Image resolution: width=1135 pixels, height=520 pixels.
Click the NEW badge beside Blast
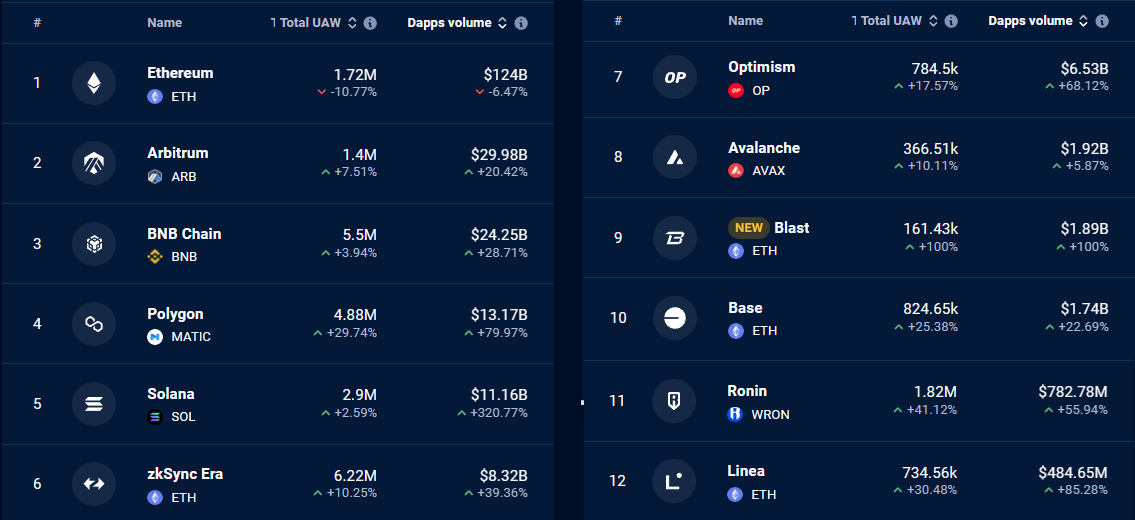point(748,227)
